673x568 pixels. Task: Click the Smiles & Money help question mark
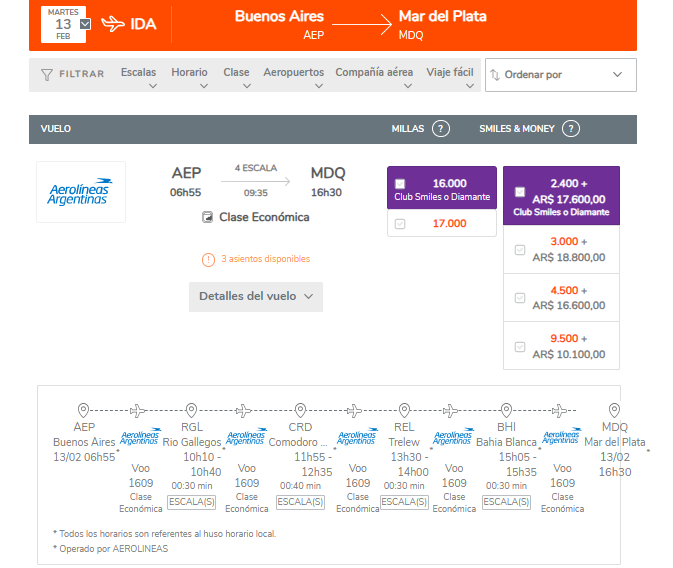571,128
